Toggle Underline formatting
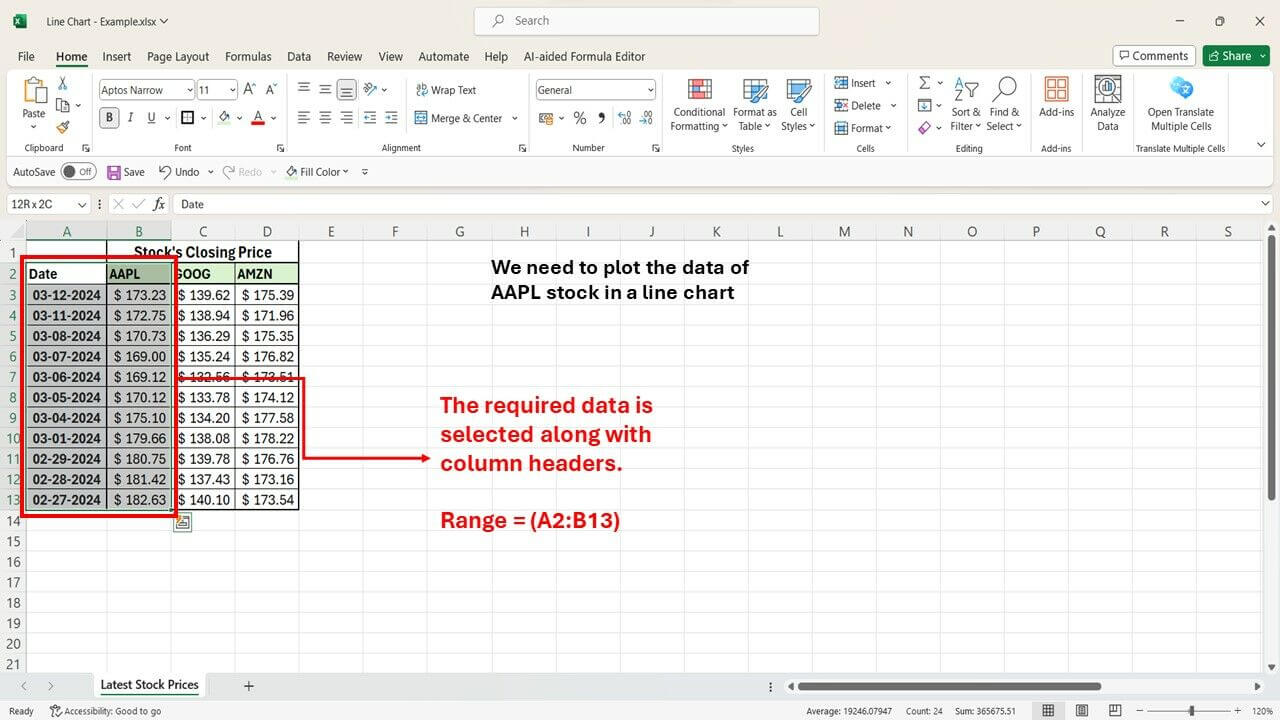The image size is (1280, 720). coord(152,118)
